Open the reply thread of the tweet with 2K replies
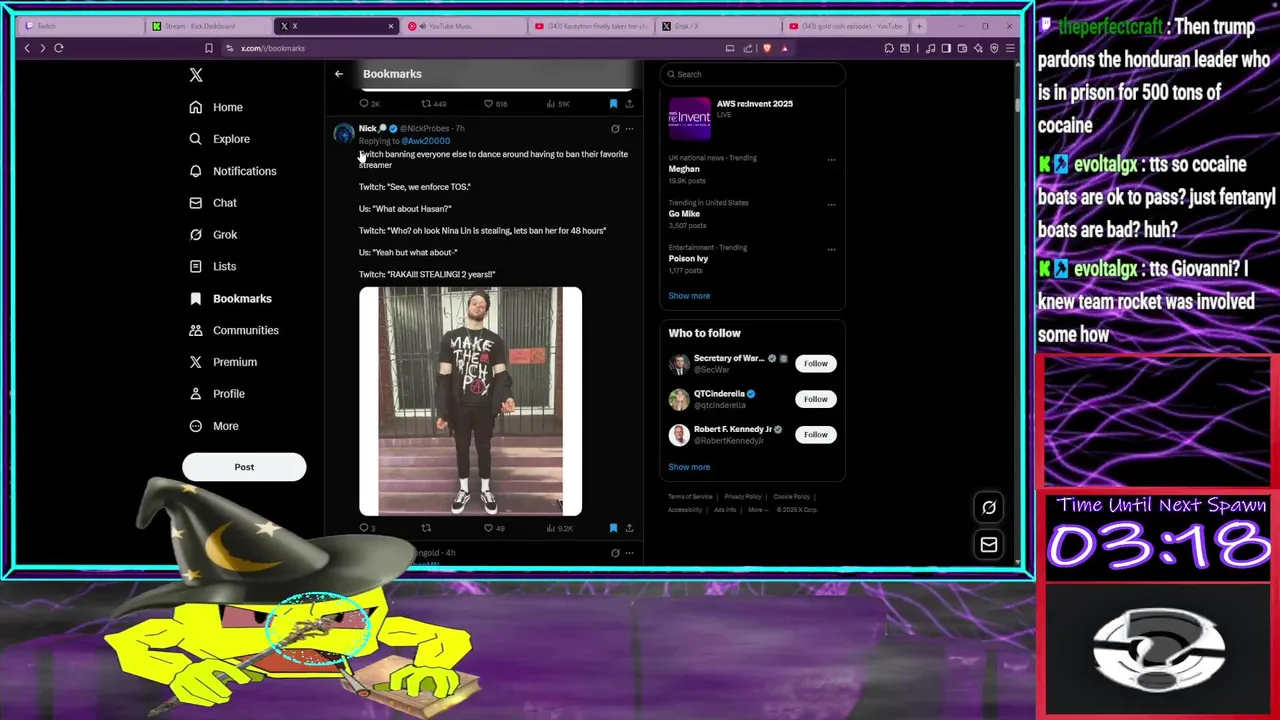Viewport: 1280px width, 720px height. (x=369, y=104)
